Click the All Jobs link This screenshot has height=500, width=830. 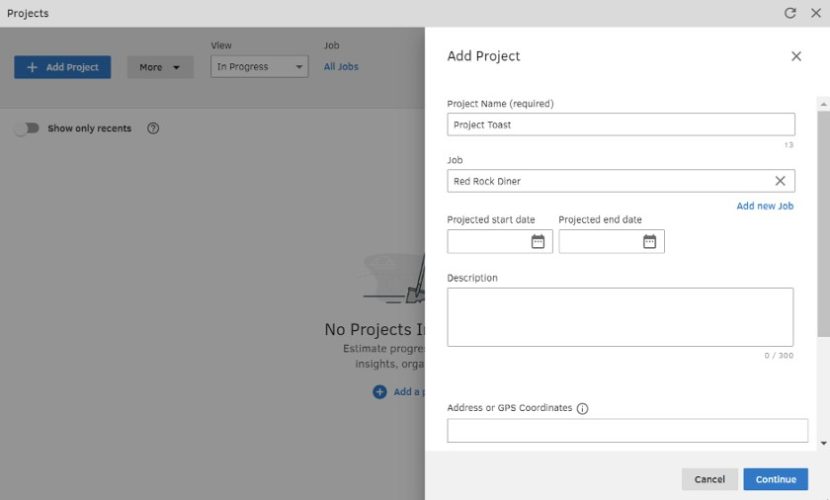point(341,67)
